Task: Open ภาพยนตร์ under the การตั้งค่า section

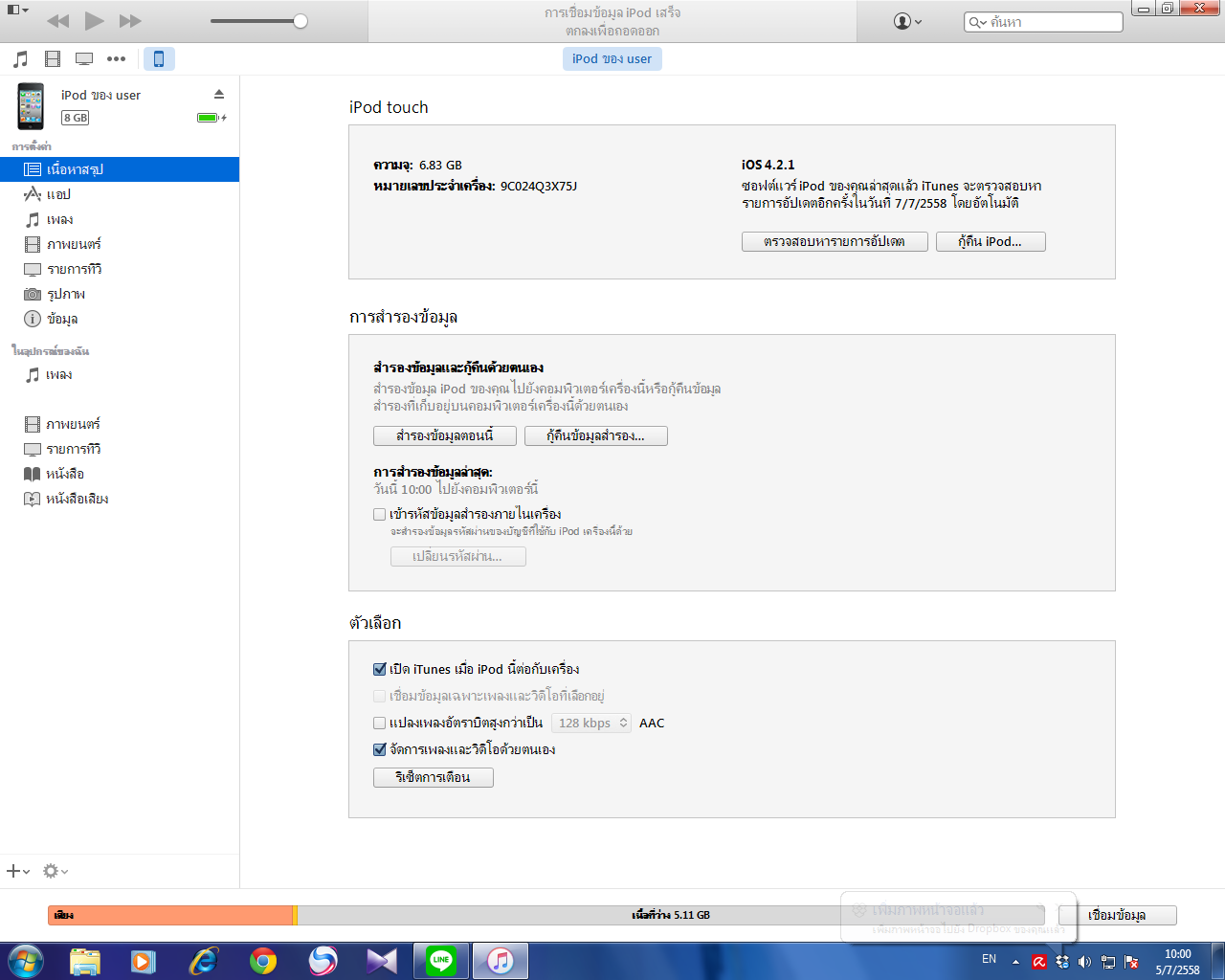Action: [120, 244]
